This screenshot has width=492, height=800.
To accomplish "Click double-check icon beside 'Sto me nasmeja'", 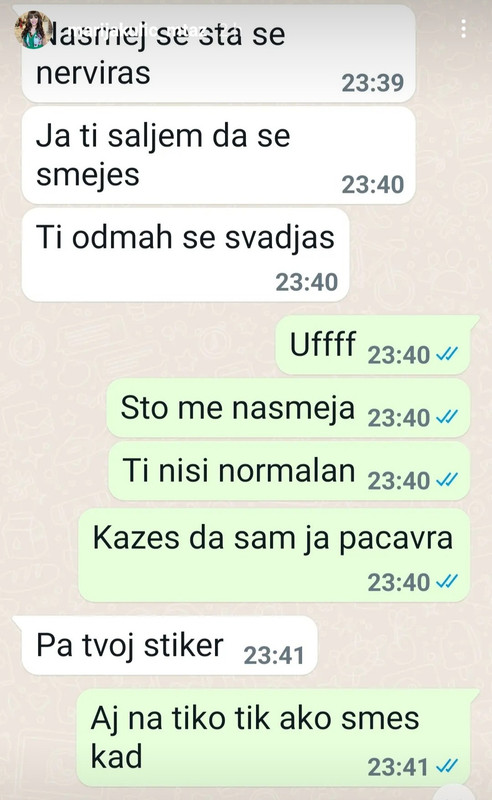I will (x=447, y=417).
